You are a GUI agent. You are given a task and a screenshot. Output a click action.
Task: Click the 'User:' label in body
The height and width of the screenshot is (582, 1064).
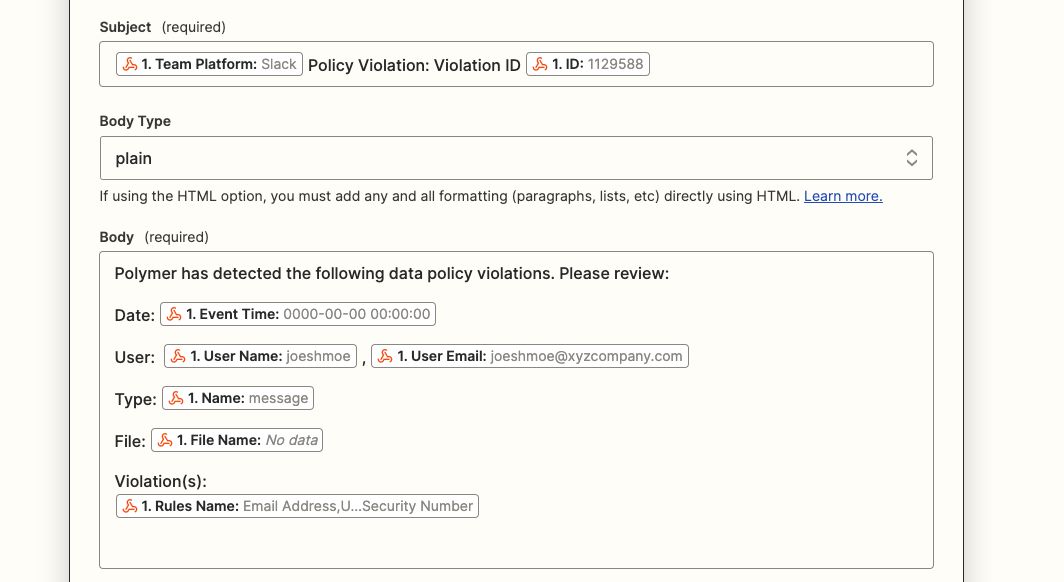(134, 357)
